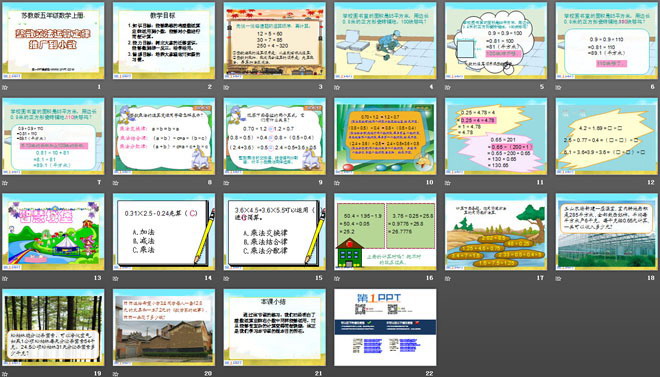Click the animation star under slide 1
The height and width of the screenshot is (377, 660).
click(5, 87)
